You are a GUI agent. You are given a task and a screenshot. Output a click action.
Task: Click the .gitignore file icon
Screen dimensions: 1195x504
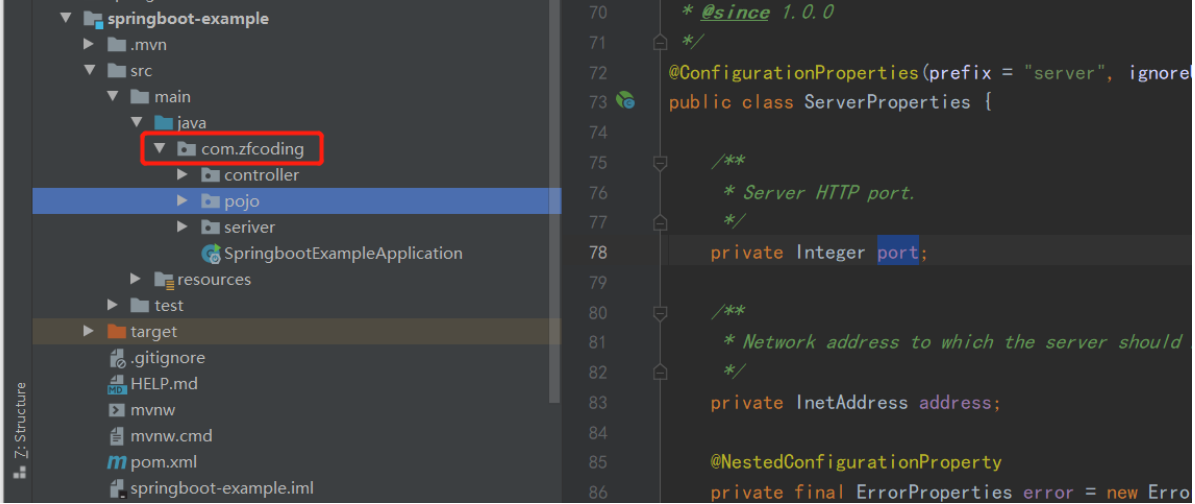[116, 358]
